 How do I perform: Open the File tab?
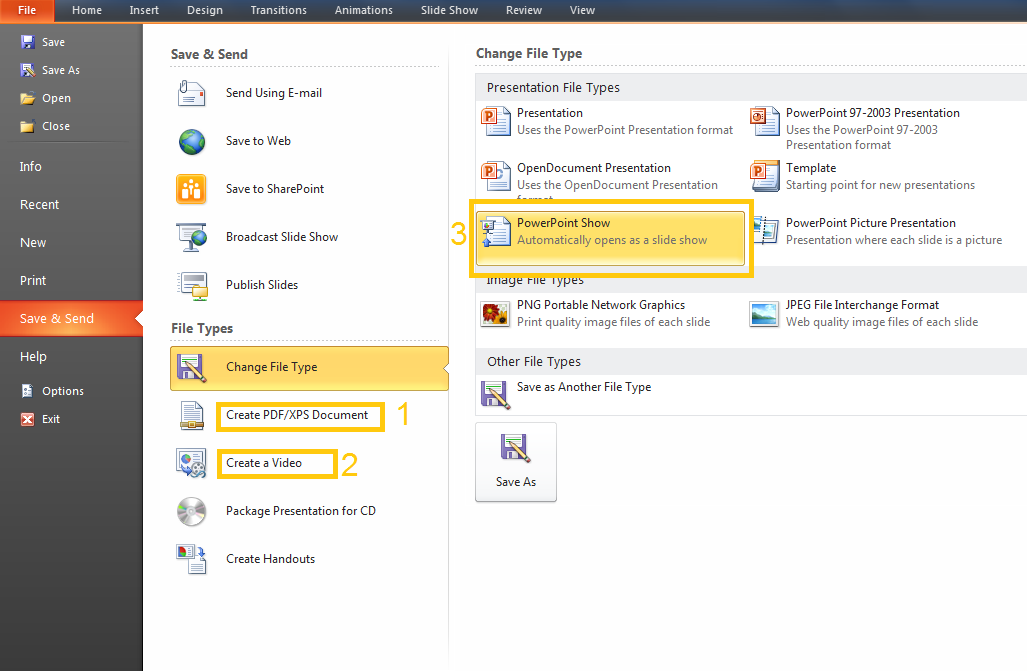(27, 10)
